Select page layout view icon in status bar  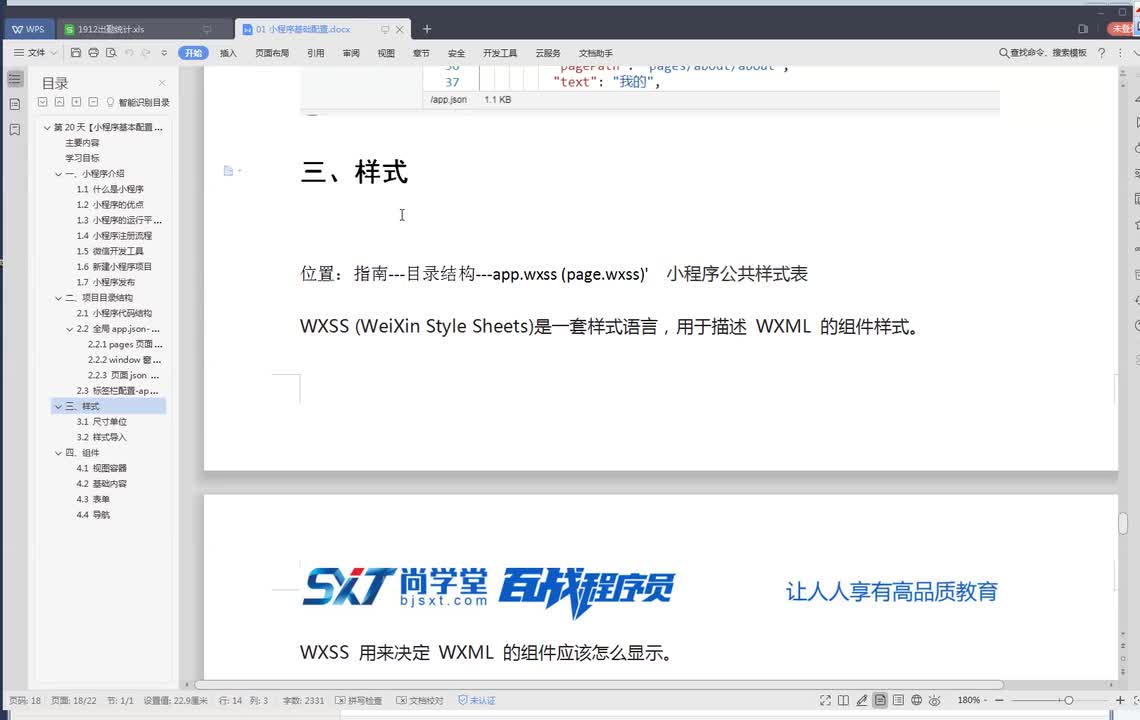click(x=880, y=700)
